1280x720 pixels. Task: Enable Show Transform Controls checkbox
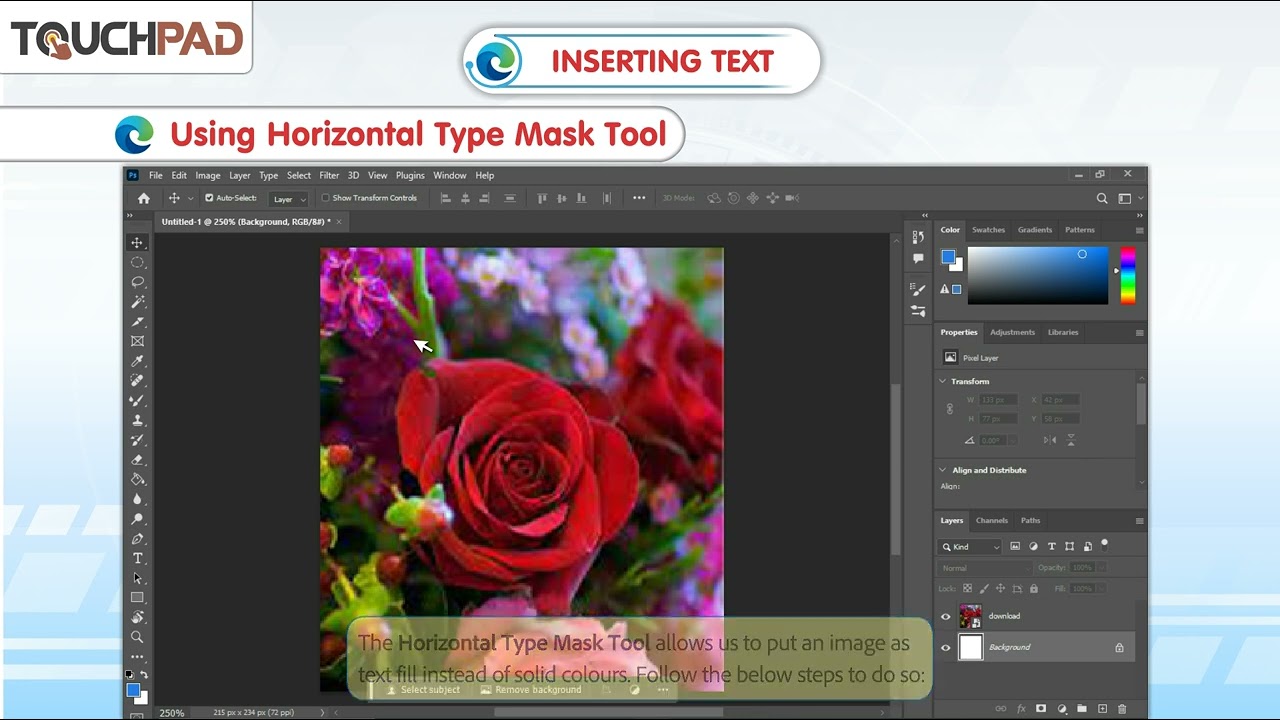[x=325, y=198]
